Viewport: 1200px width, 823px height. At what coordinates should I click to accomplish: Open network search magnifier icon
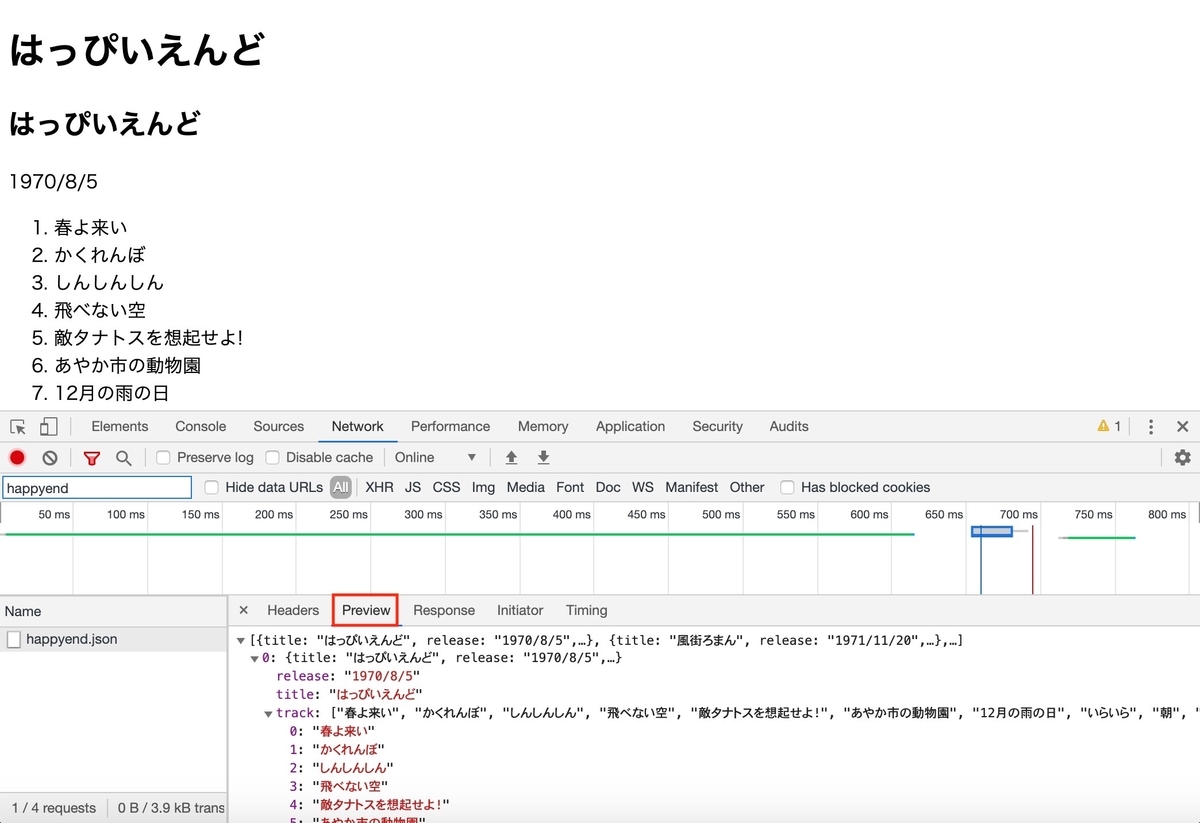pos(123,458)
